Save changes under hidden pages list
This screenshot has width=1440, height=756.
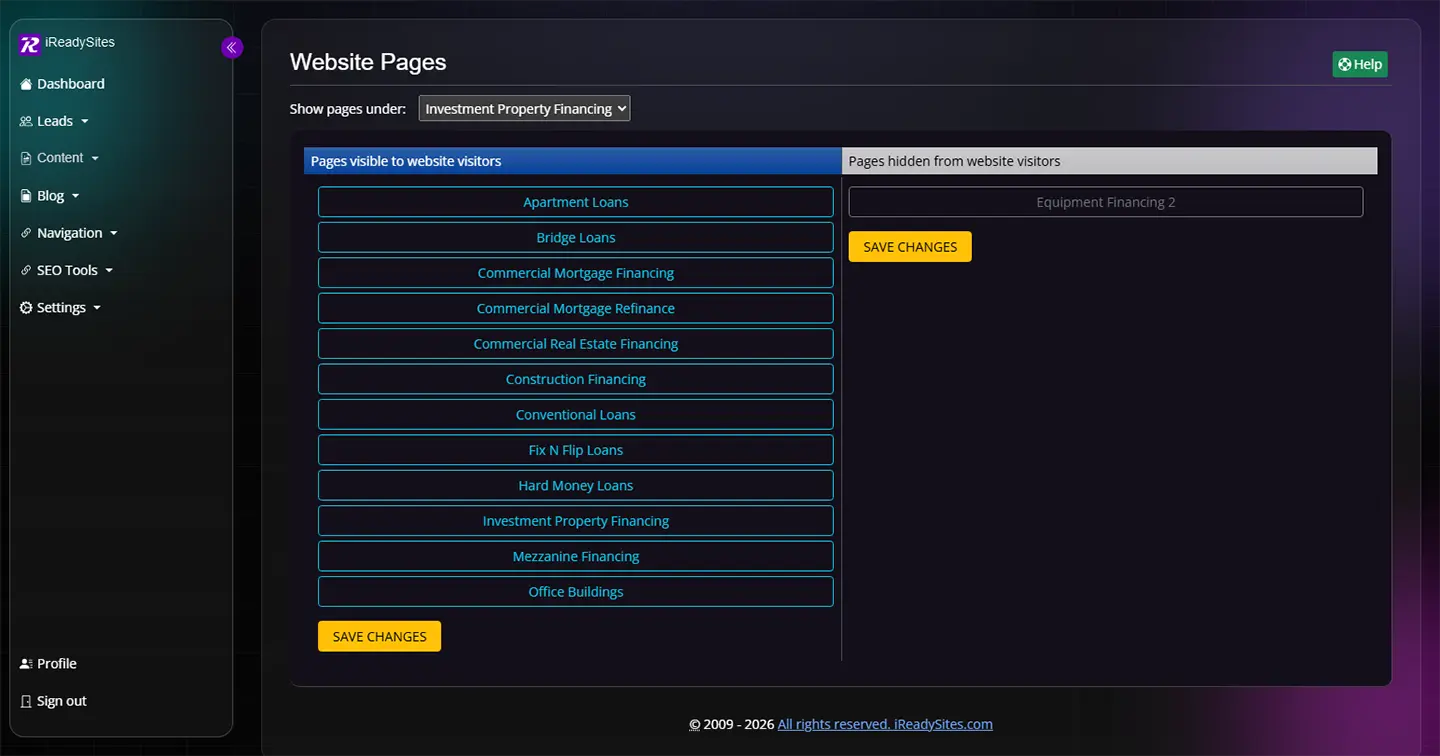(x=910, y=247)
